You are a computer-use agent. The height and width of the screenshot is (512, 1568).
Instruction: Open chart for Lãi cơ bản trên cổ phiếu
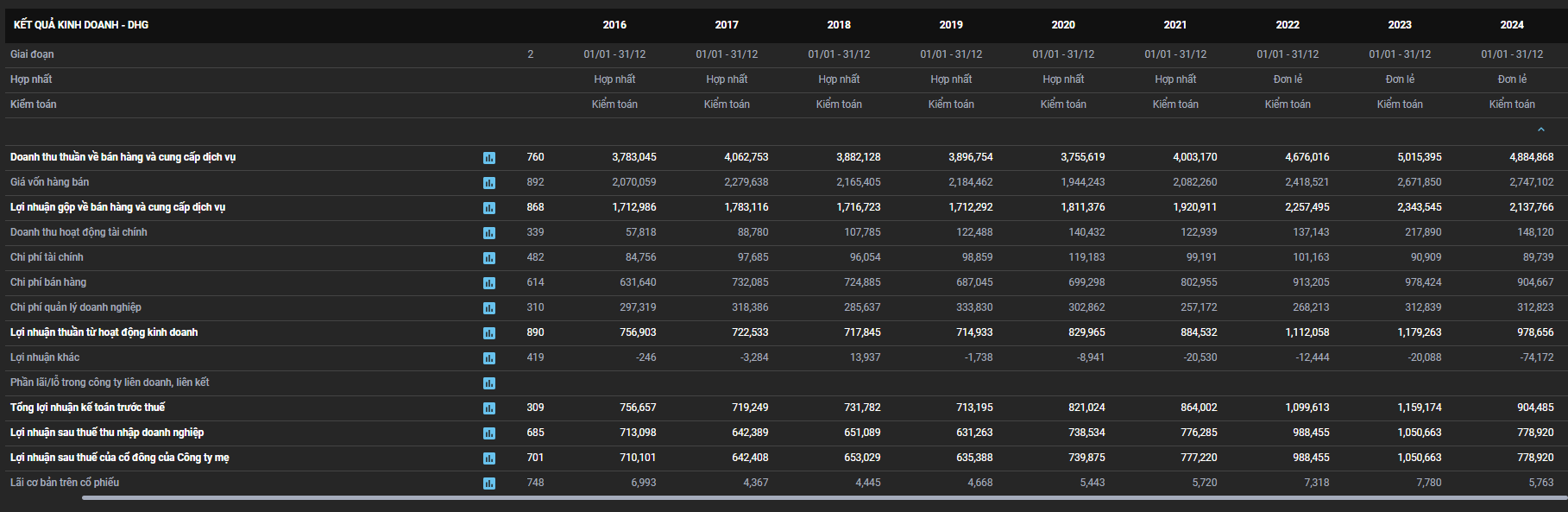point(489,484)
